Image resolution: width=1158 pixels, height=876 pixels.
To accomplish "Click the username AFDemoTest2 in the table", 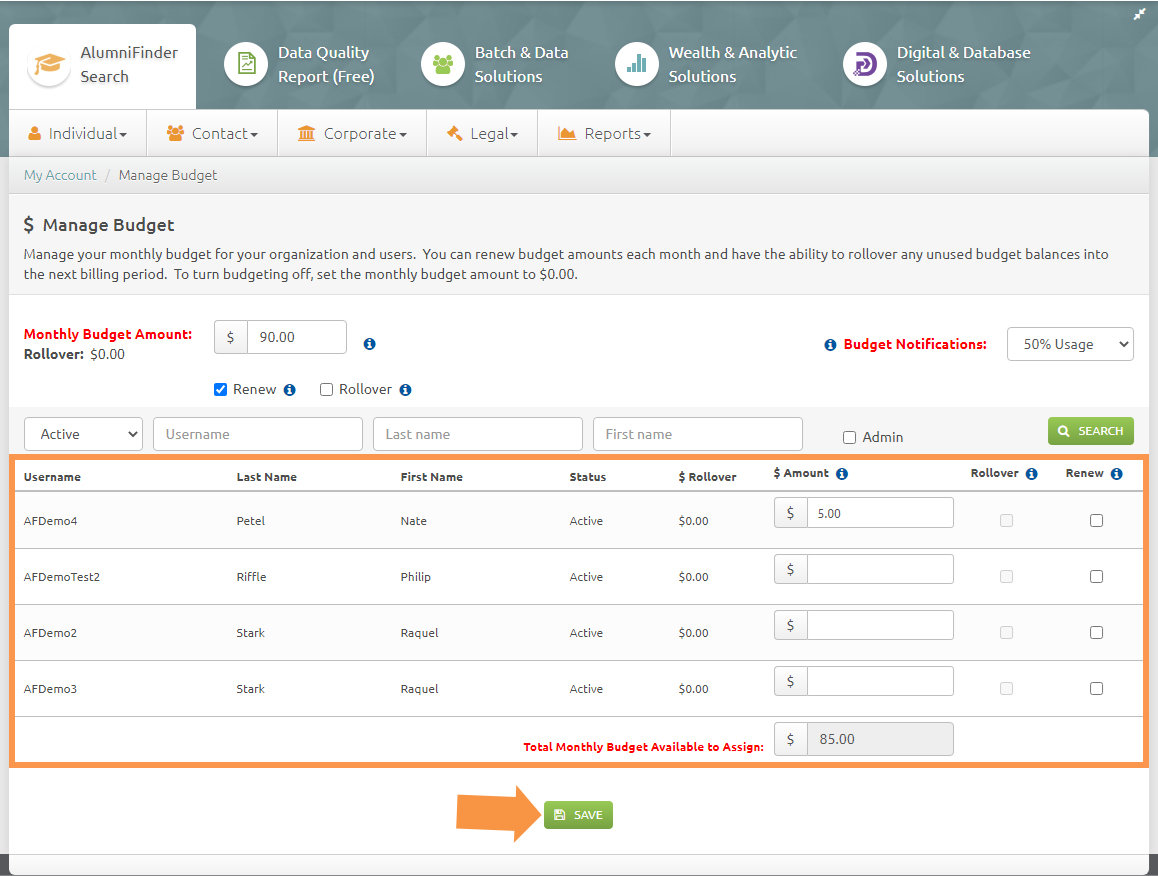I will click(x=62, y=577).
